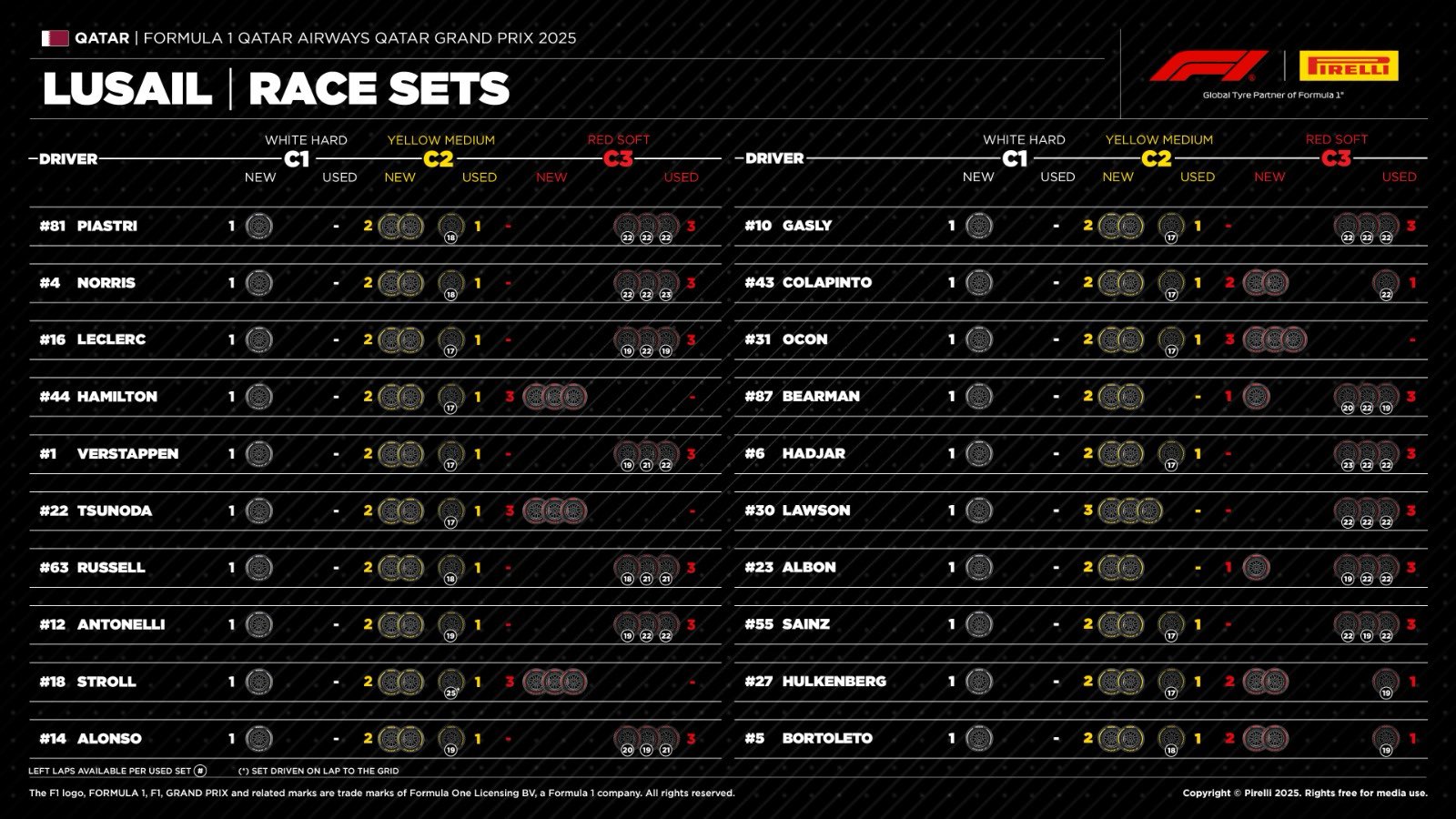Viewport: 1456px width, 819px height.
Task: Click the yellow Pirelli logo
Action: 1349,66
